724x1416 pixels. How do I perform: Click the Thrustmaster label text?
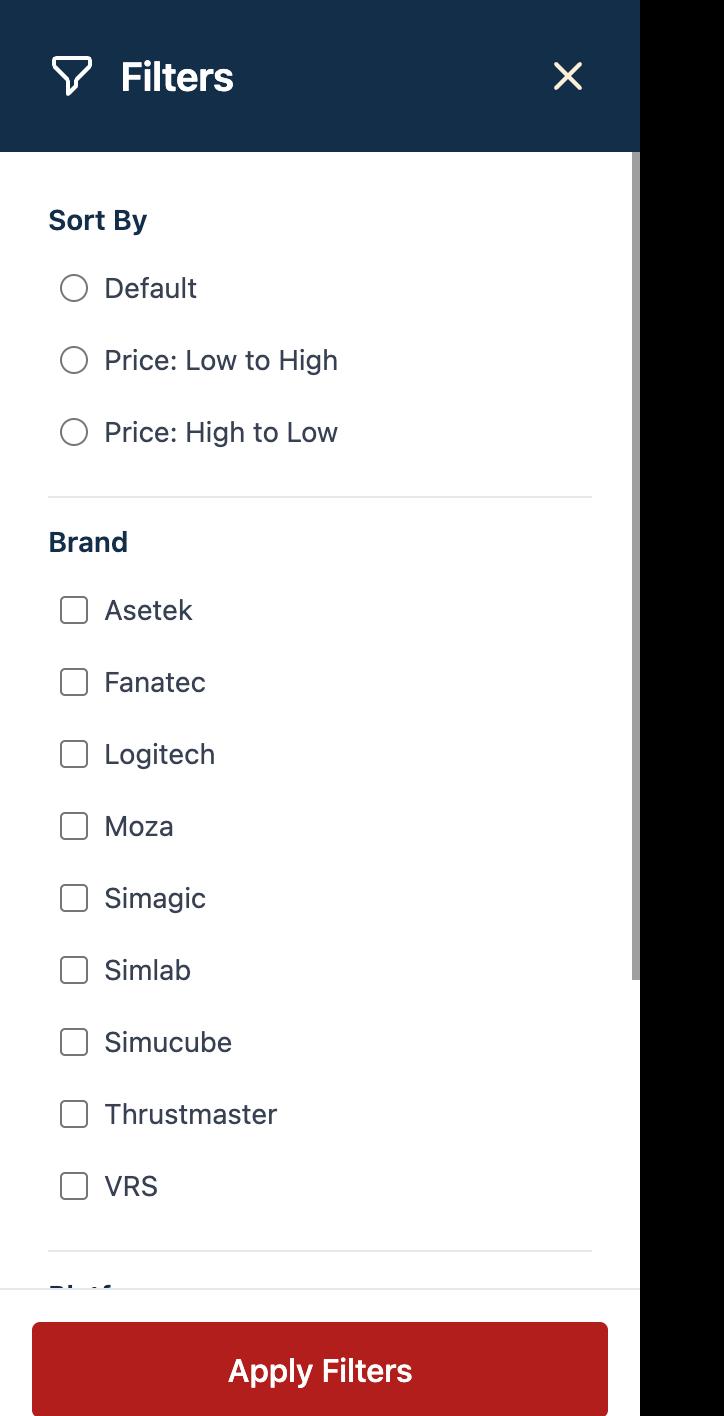[190, 1114]
